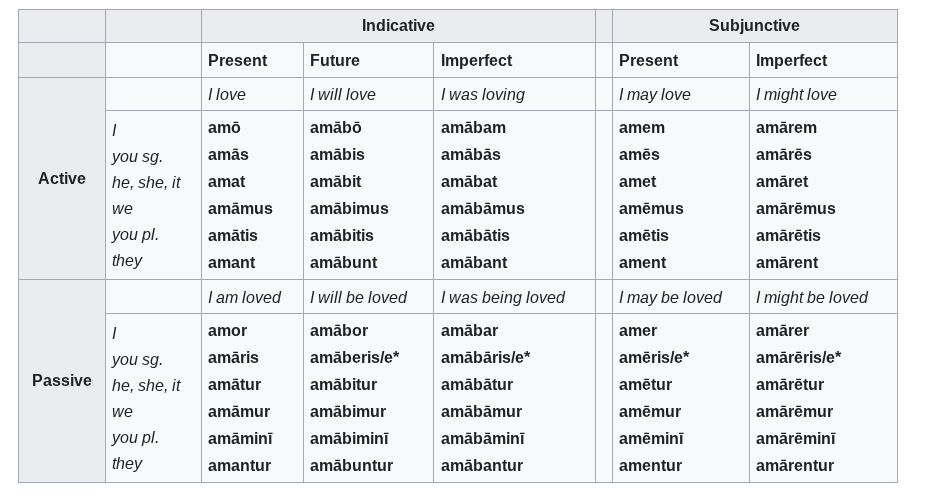Click the Present header under Indicative

tap(237, 61)
